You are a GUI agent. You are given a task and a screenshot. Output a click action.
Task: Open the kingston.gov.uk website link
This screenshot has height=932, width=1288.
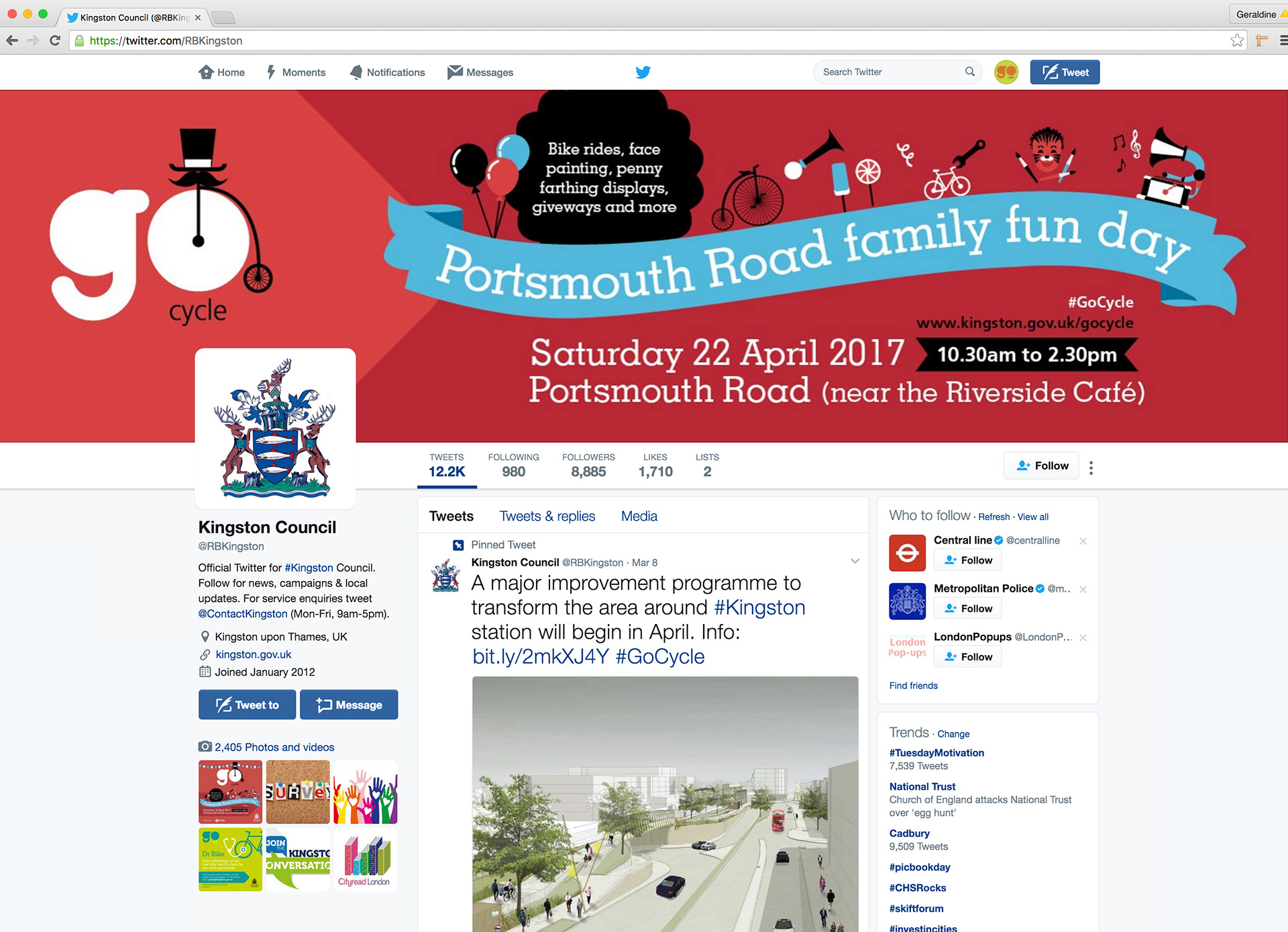point(253,654)
